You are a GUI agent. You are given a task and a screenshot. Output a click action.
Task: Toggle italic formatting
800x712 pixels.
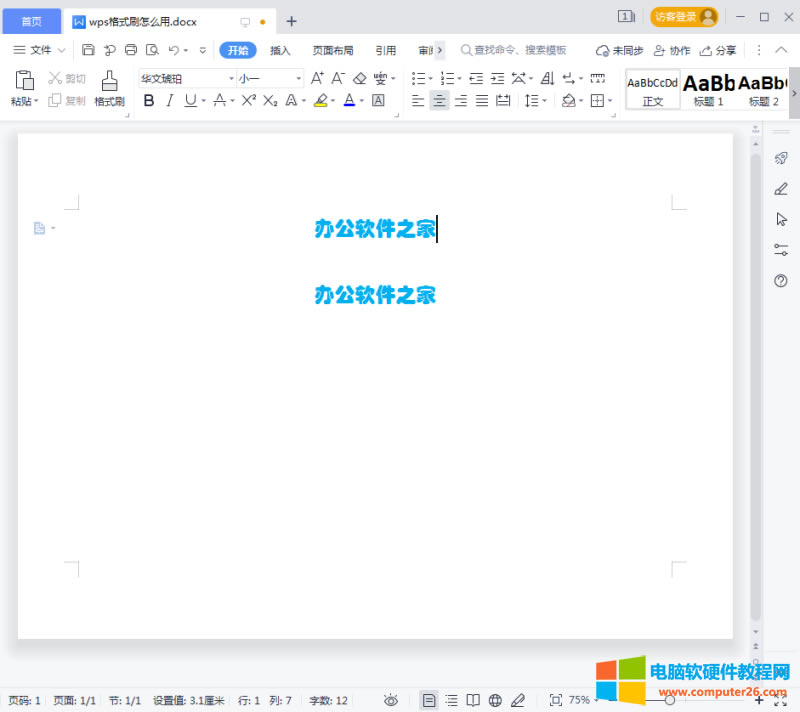[170, 100]
